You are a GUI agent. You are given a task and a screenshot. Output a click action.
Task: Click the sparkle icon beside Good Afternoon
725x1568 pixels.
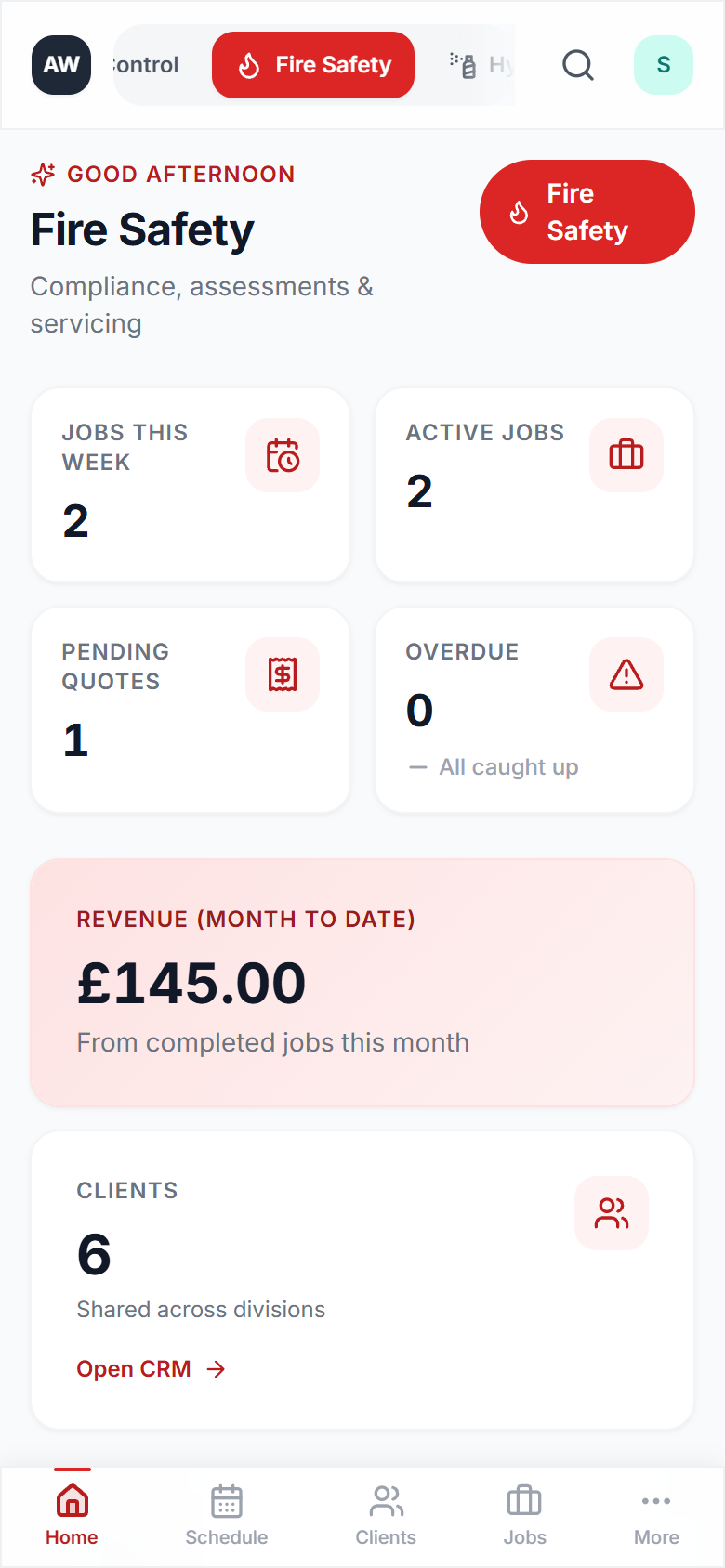click(43, 175)
